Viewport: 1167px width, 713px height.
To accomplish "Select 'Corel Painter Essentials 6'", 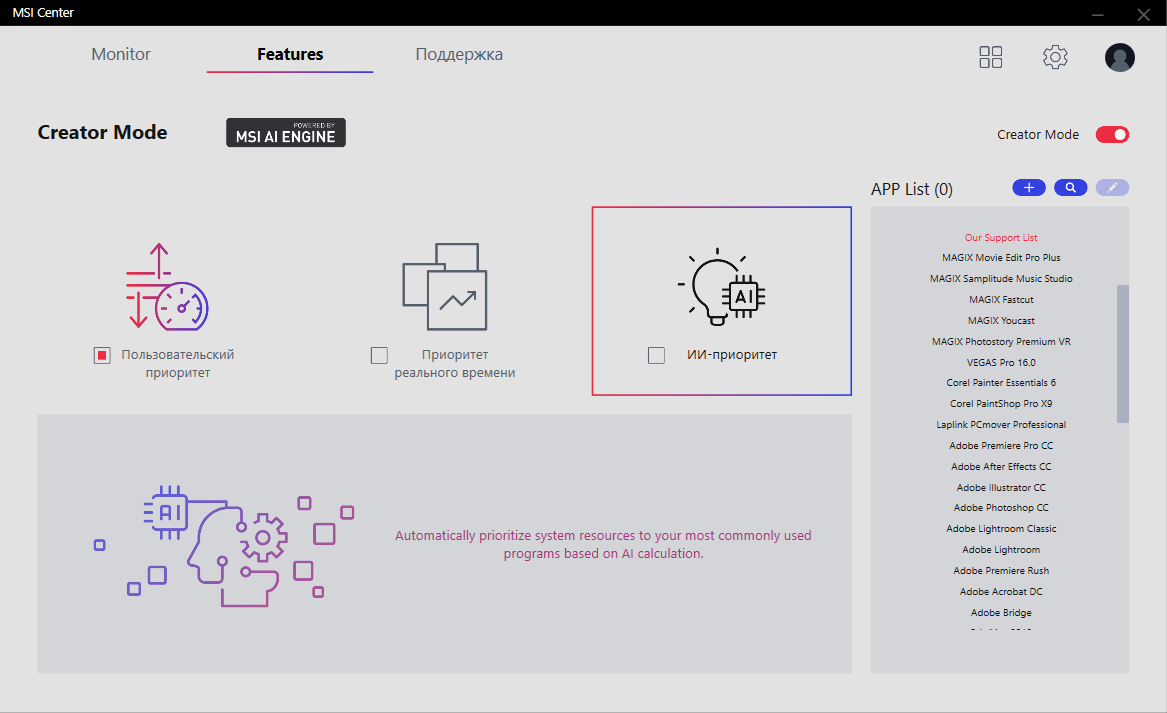I will 1001,383.
